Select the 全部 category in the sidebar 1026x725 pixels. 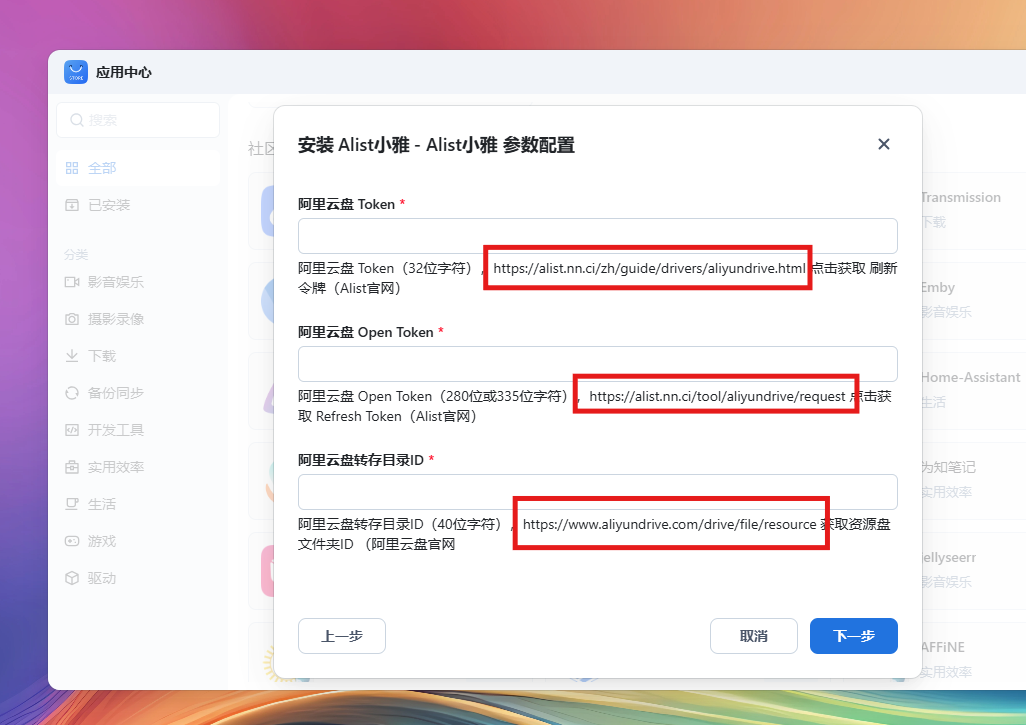[138, 168]
